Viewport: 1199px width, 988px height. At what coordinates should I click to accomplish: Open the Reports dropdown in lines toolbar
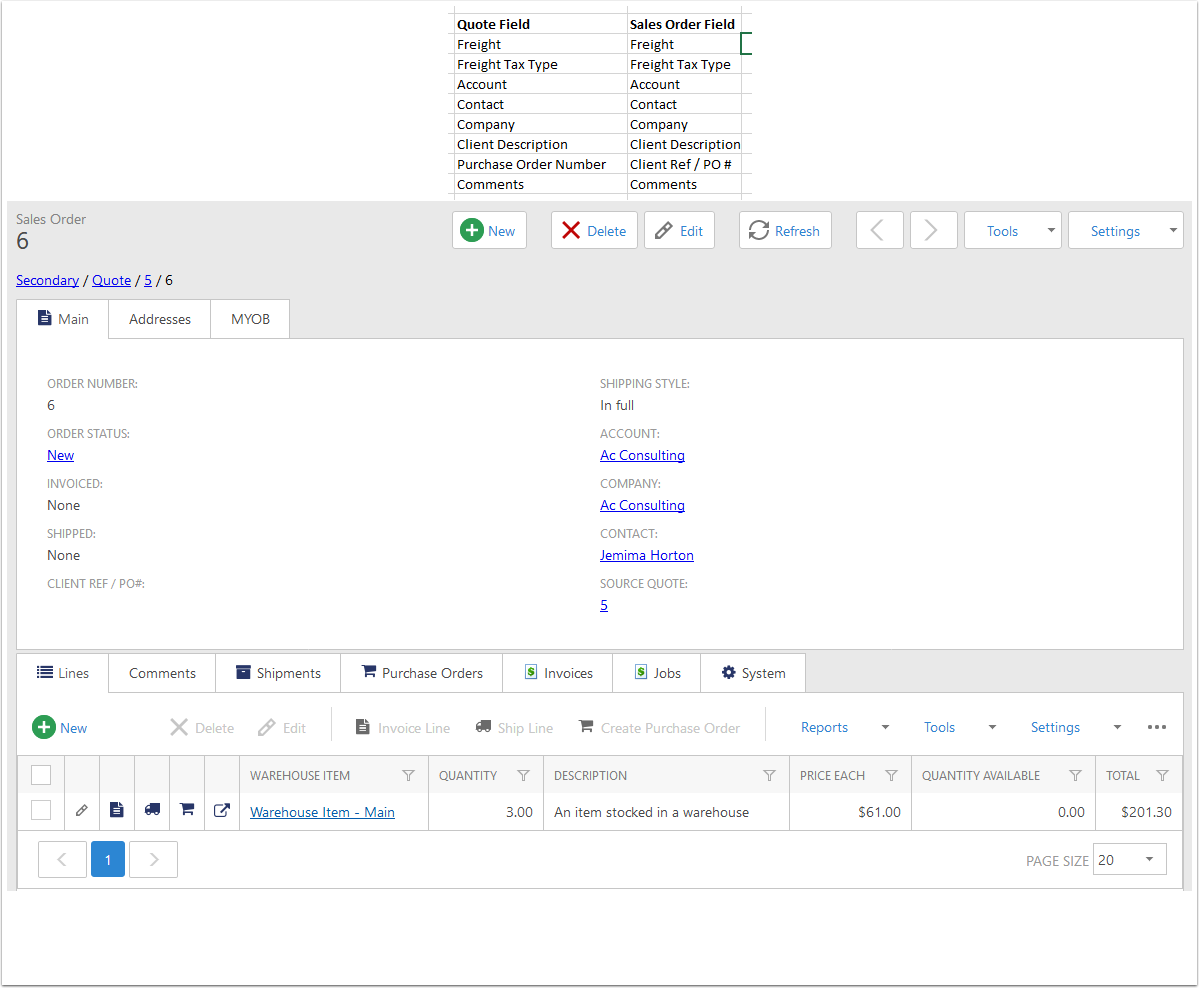pyautogui.click(x=845, y=727)
